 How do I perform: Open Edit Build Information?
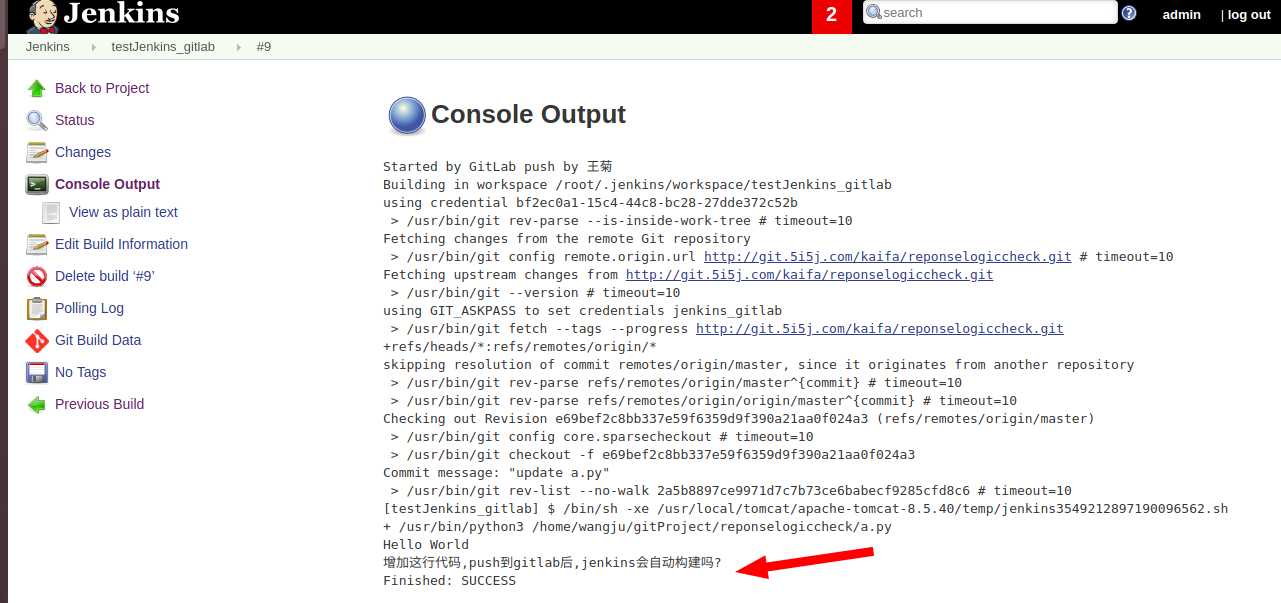[x=121, y=244]
